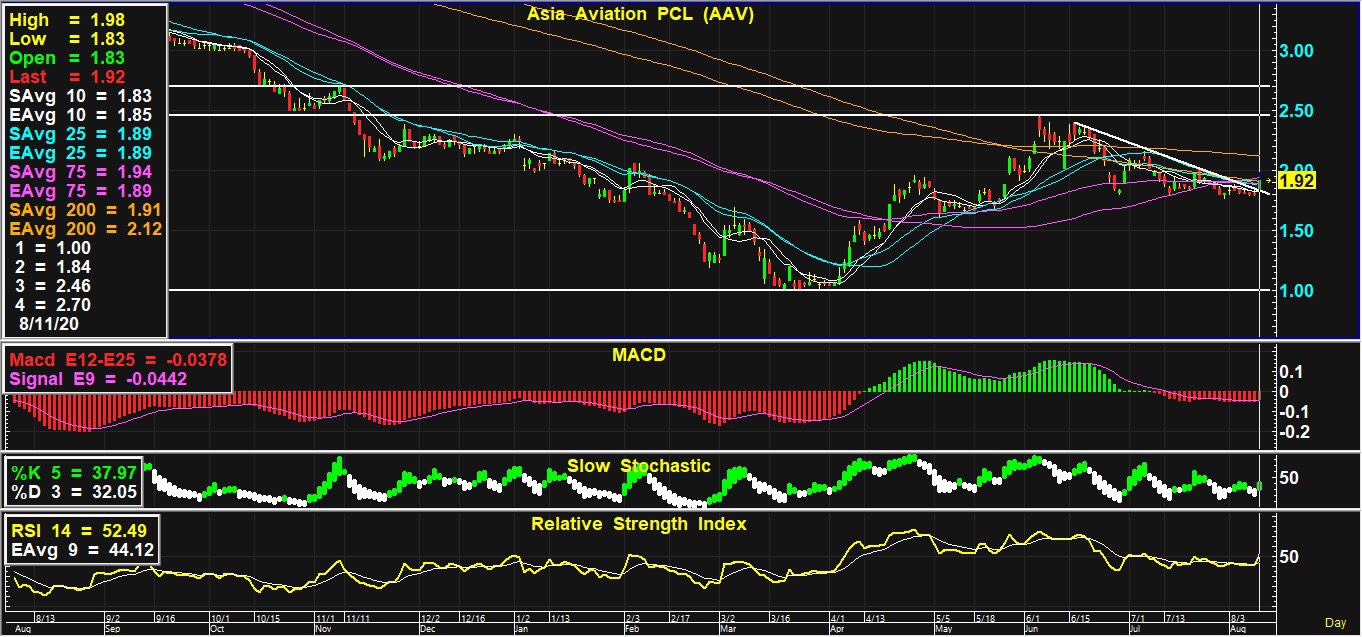The width and height of the screenshot is (1362, 637).
Task: Click the 2/17 date axis label
Action: [680, 620]
